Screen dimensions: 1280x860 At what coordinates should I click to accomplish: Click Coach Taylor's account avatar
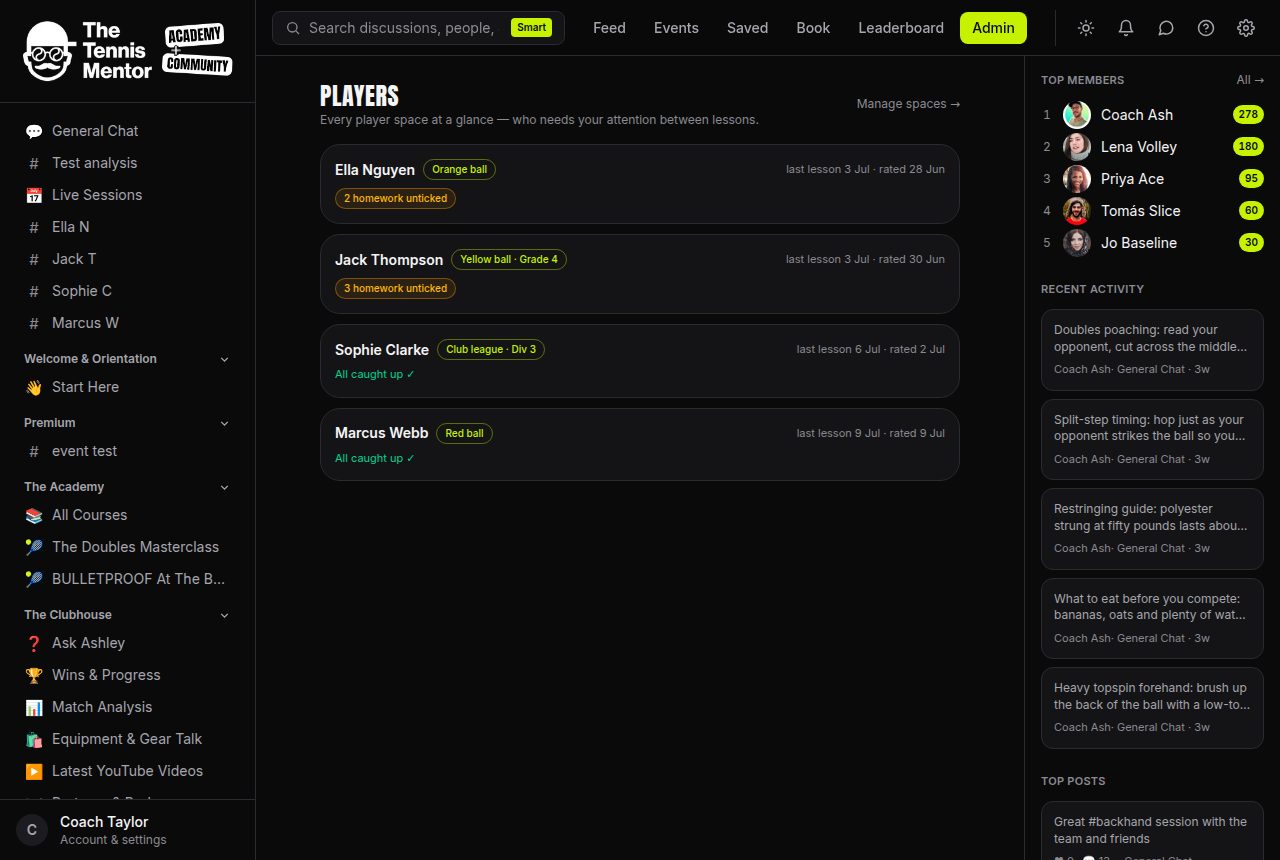click(x=32, y=830)
